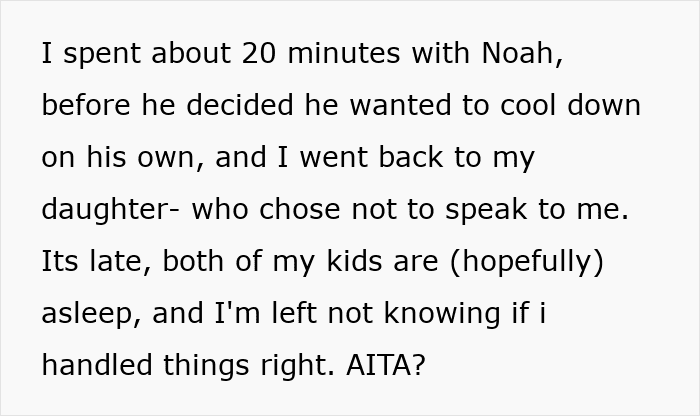
Task: Click the word "decided" in second line
Action: (240, 105)
